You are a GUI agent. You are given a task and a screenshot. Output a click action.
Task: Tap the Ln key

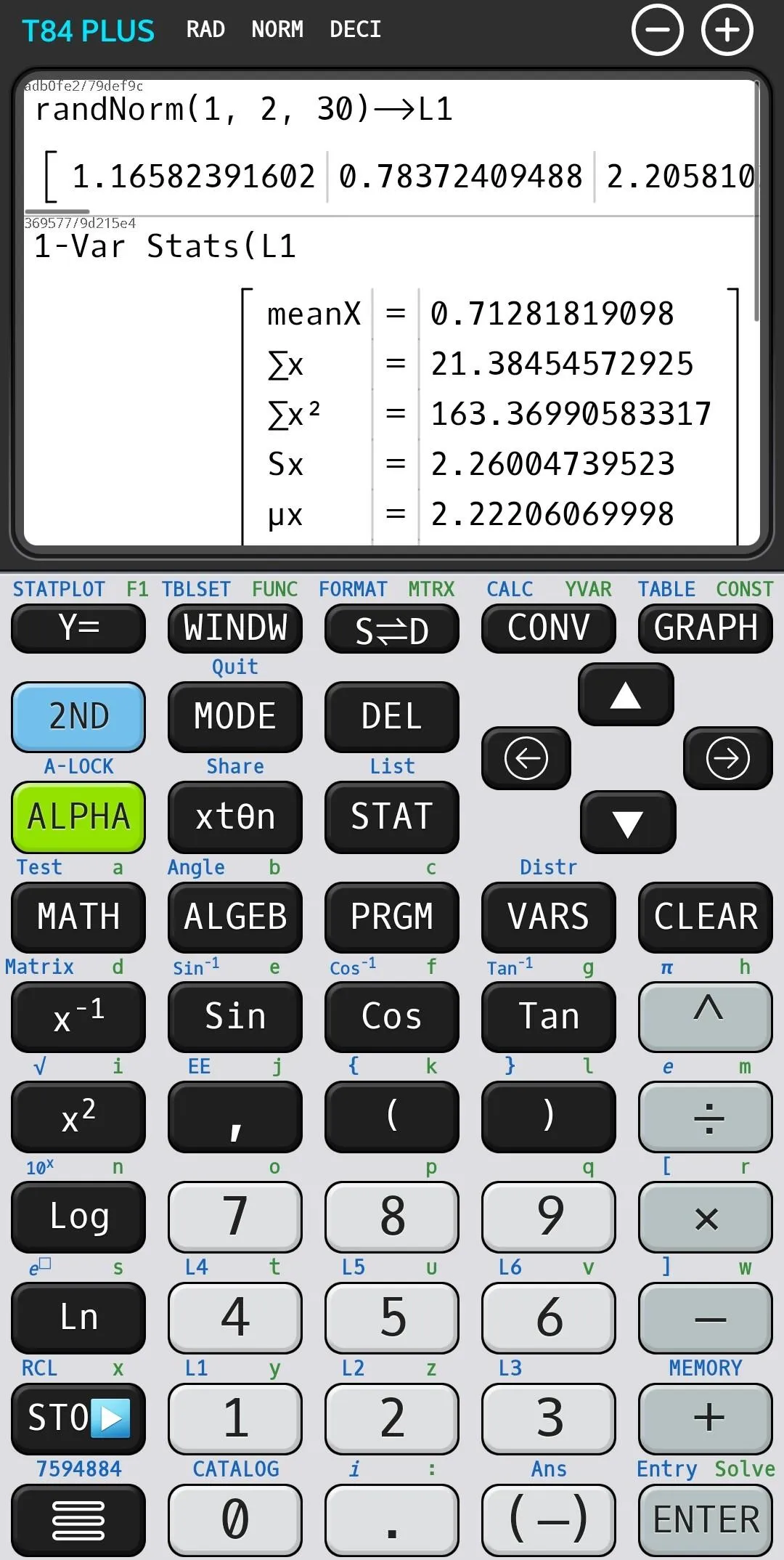[78, 1317]
